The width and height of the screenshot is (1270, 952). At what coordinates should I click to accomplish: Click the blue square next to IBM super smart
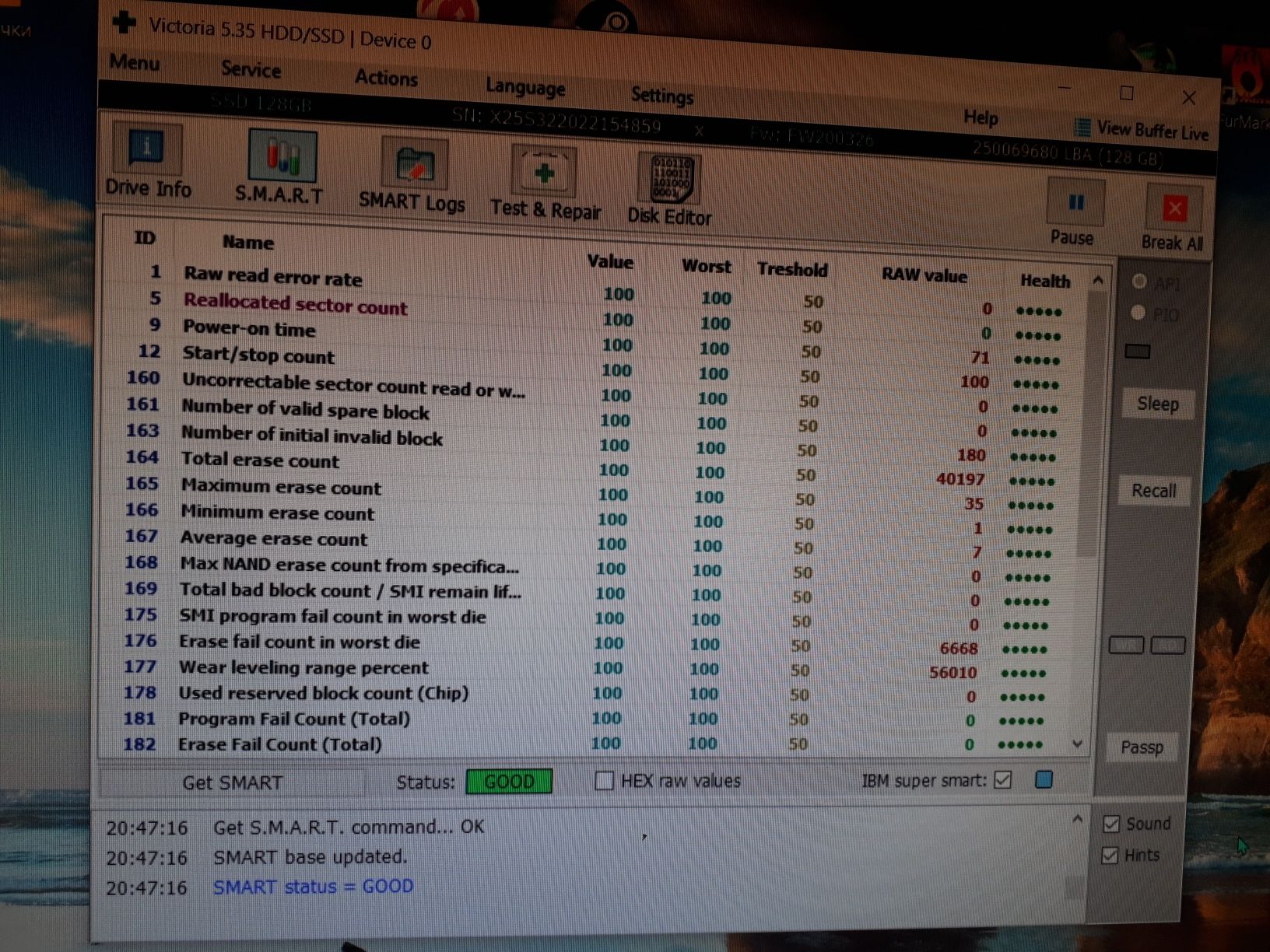tap(1044, 779)
